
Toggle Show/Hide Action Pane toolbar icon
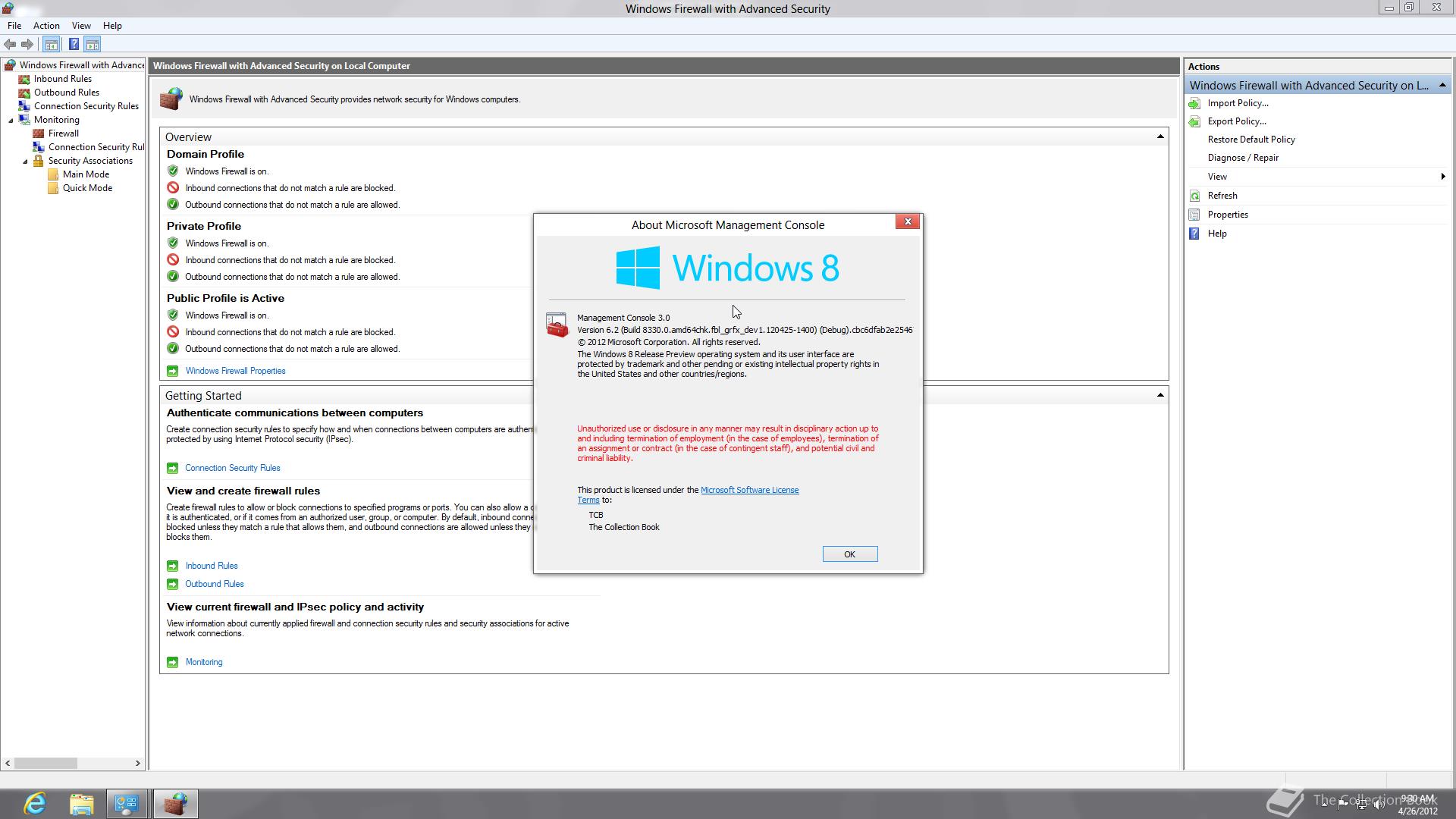point(93,44)
